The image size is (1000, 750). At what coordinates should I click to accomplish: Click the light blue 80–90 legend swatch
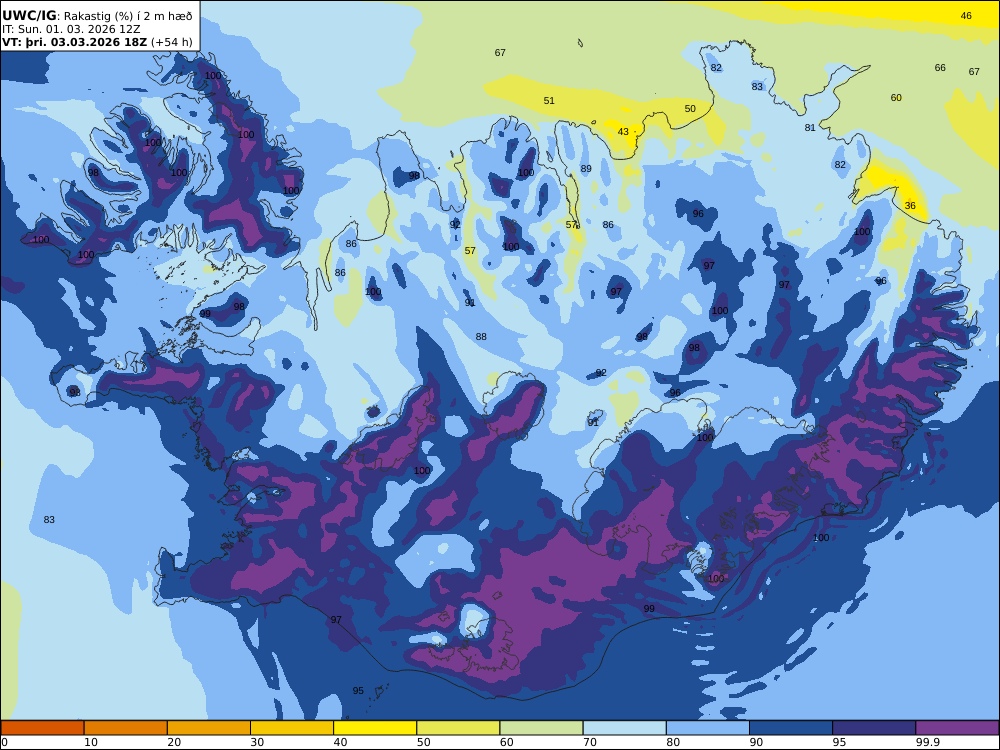708,728
